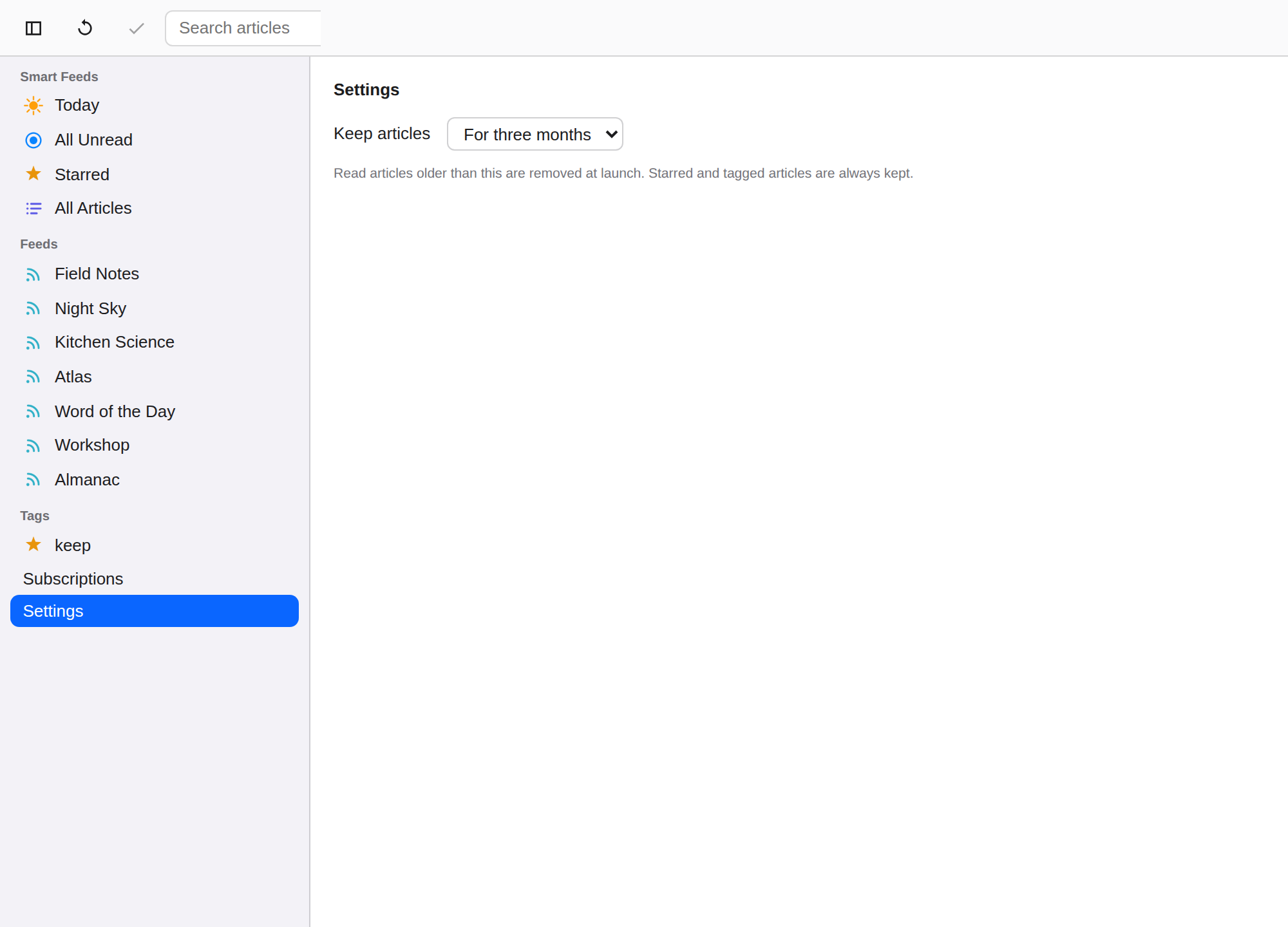Click the star icon beside keep tag
Image resolution: width=1288 pixels, height=927 pixels.
[33, 545]
